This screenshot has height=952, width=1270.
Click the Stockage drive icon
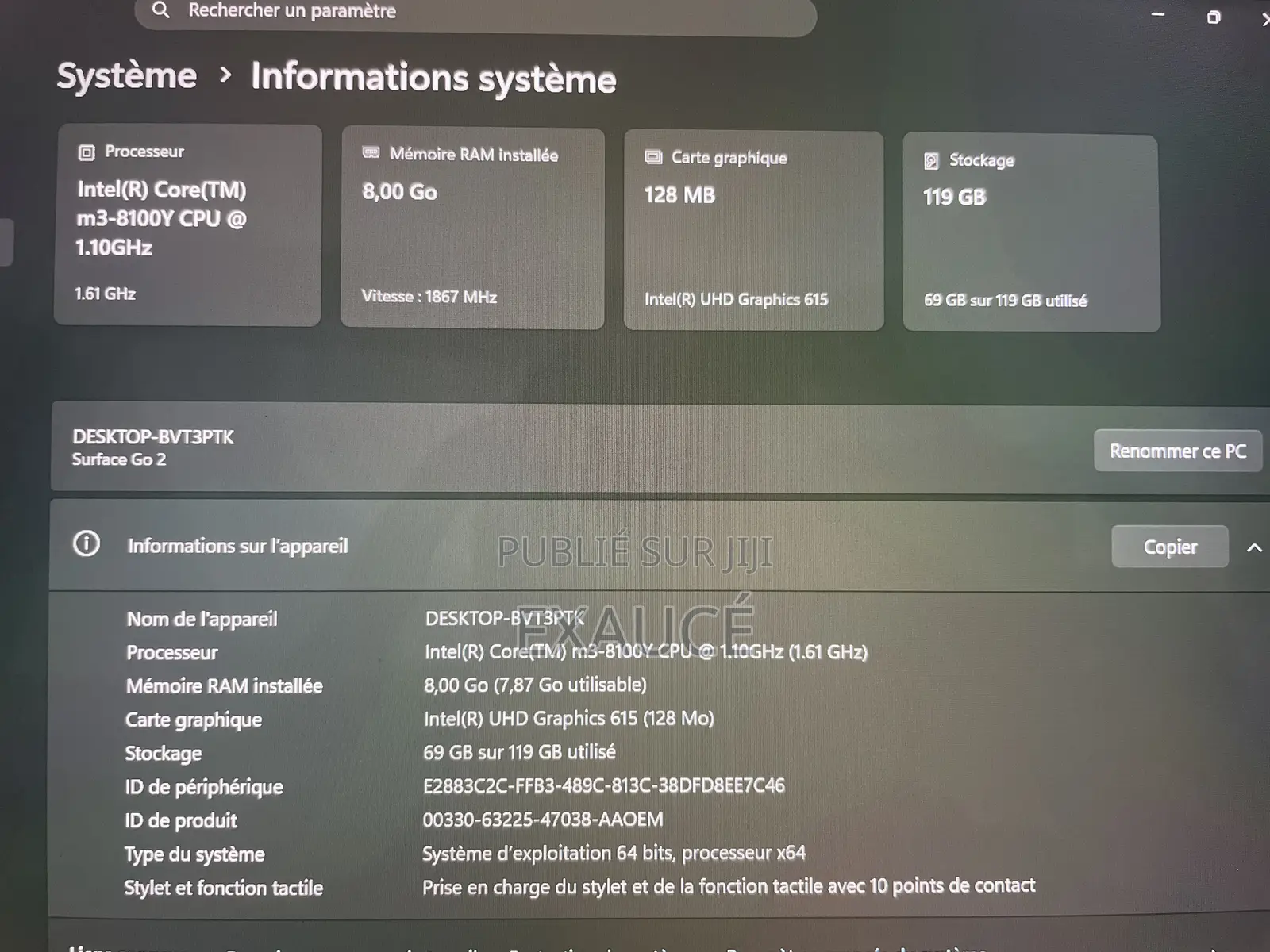(x=931, y=161)
